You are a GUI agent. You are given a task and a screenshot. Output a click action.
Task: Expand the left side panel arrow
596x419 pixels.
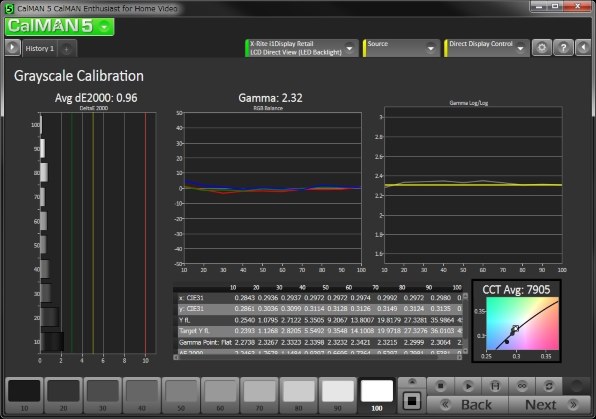(13, 48)
